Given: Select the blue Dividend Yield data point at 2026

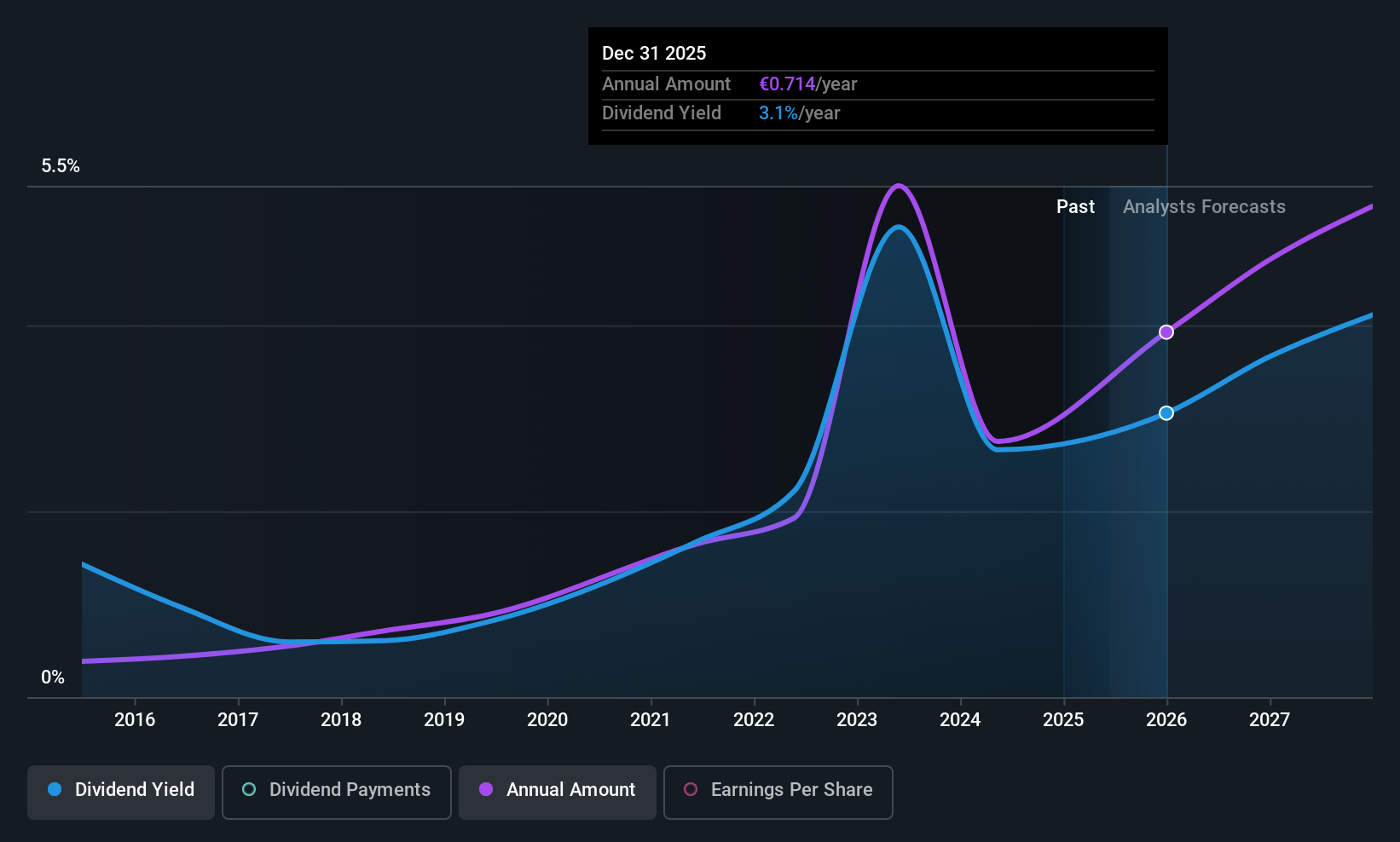Looking at the screenshot, I should click(1166, 413).
